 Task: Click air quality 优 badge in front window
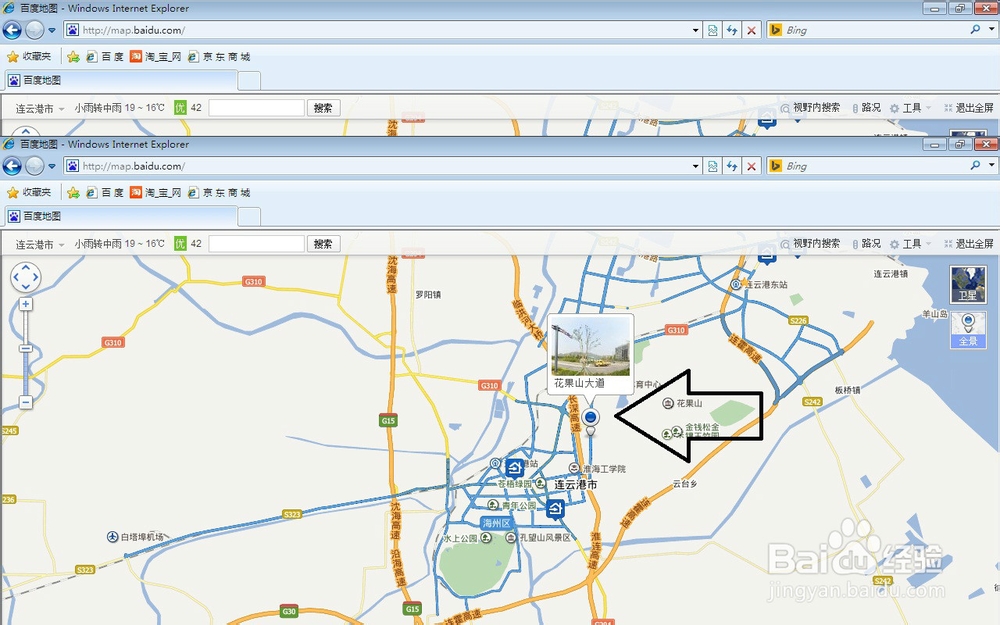[x=180, y=244]
